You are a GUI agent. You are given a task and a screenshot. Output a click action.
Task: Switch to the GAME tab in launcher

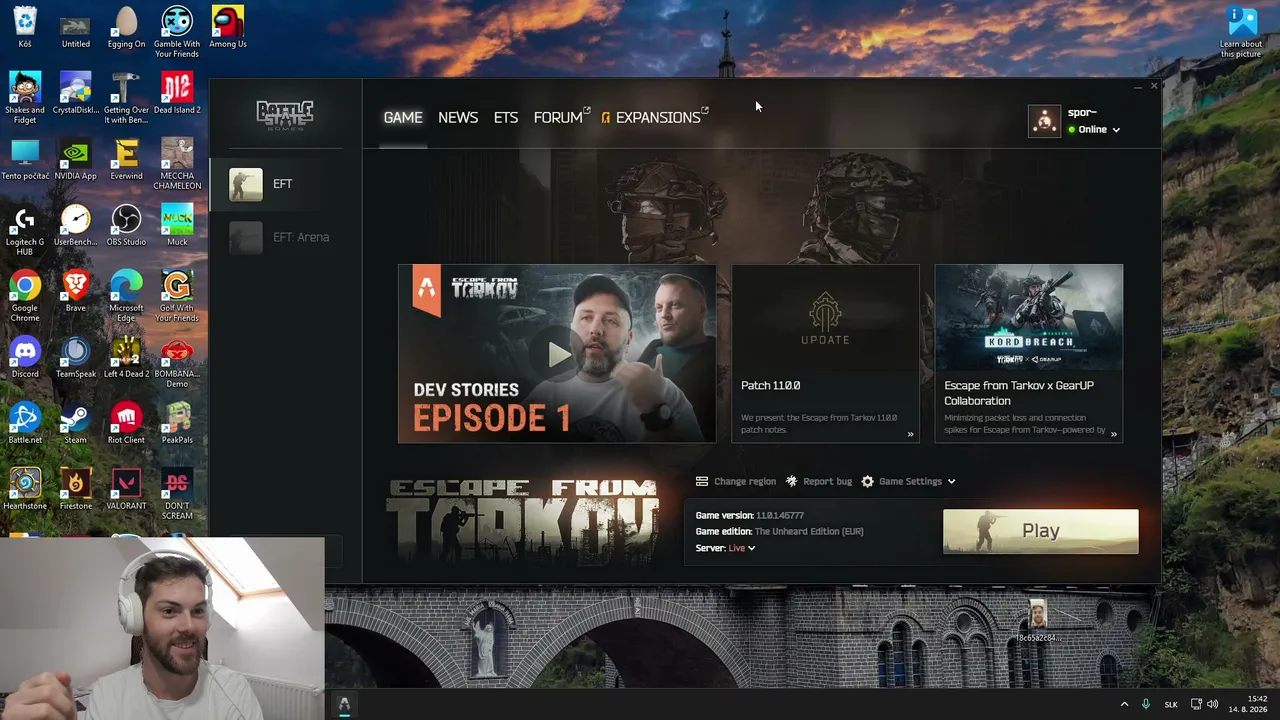tap(403, 117)
